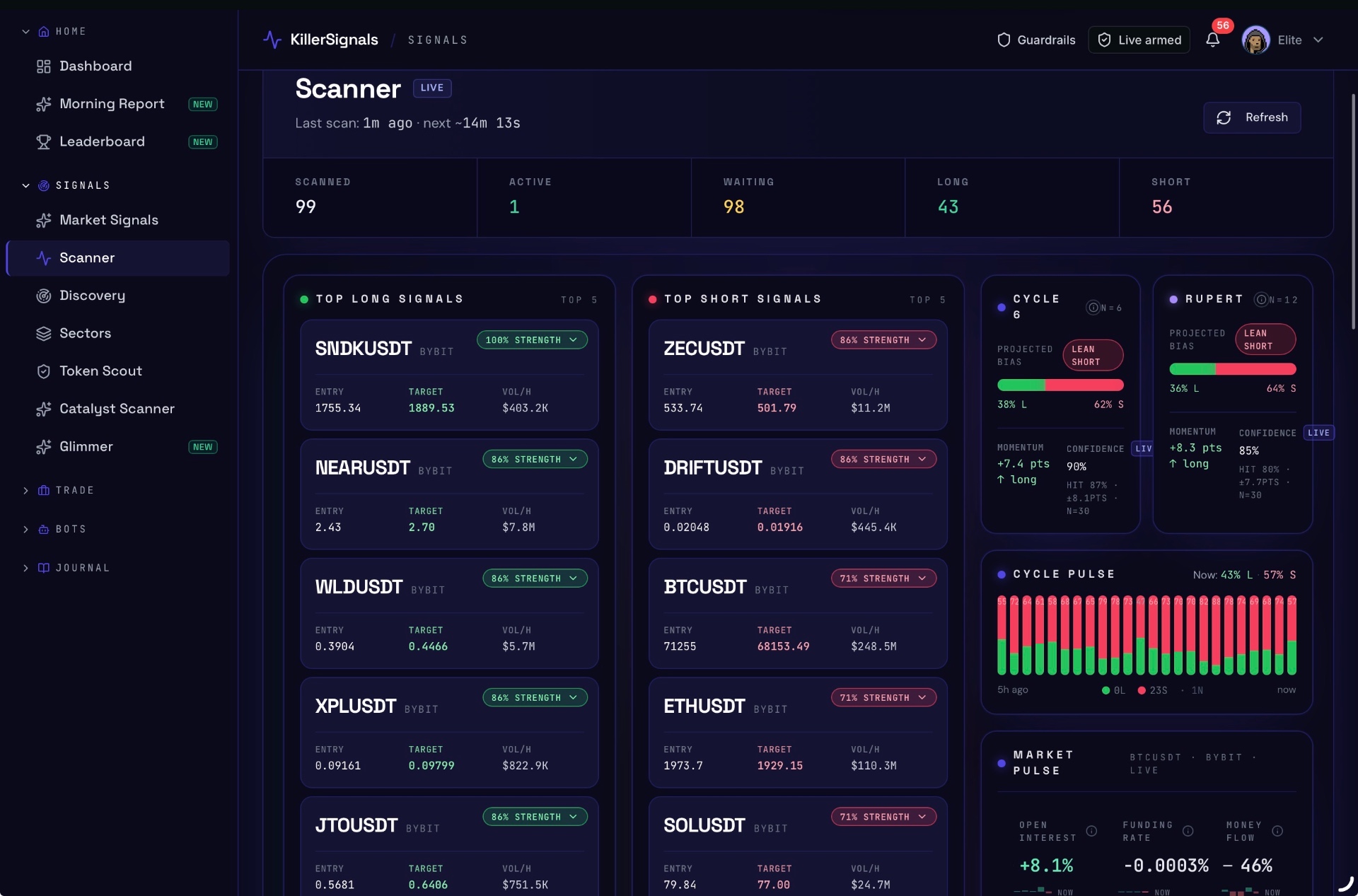Expand BTCUSDT 71% strength dropdown

pos(883,578)
